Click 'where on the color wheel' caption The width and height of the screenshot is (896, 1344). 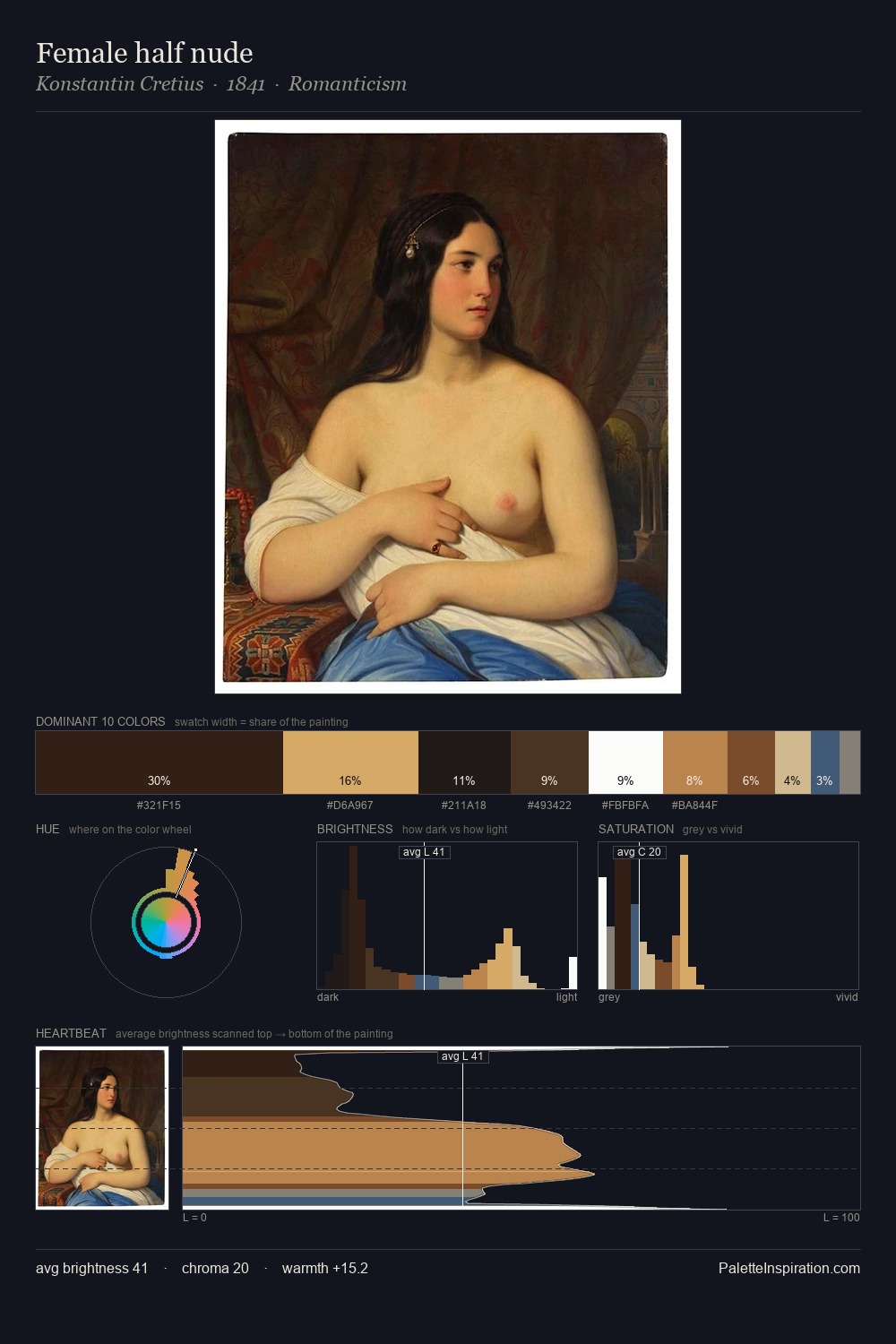tap(130, 830)
